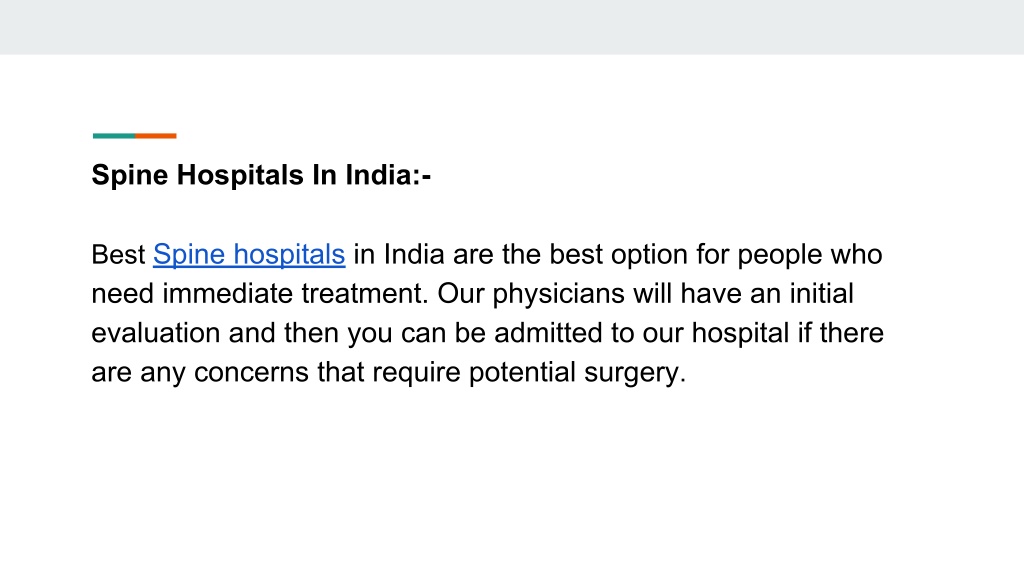The image size is (1024, 576).
Task: Click the gray header bar at top
Action: (512, 27)
